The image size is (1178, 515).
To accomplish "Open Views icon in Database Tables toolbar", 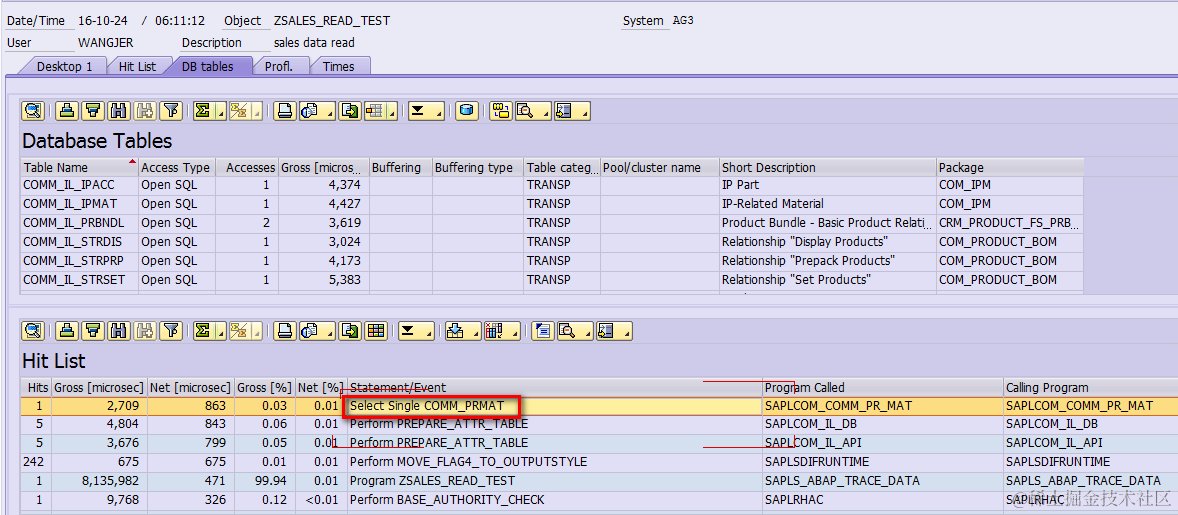I will (309, 111).
